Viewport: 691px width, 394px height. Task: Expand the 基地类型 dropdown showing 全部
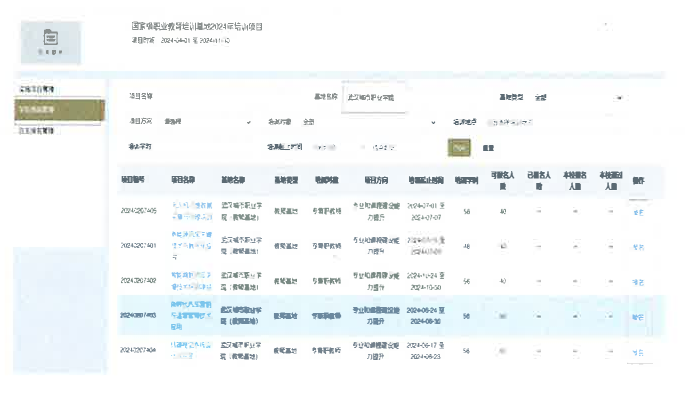click(579, 97)
